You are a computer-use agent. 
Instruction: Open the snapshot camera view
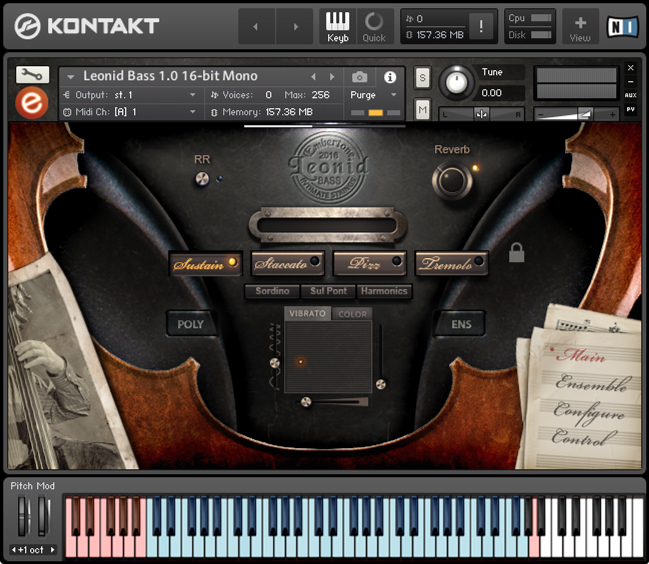pos(359,77)
